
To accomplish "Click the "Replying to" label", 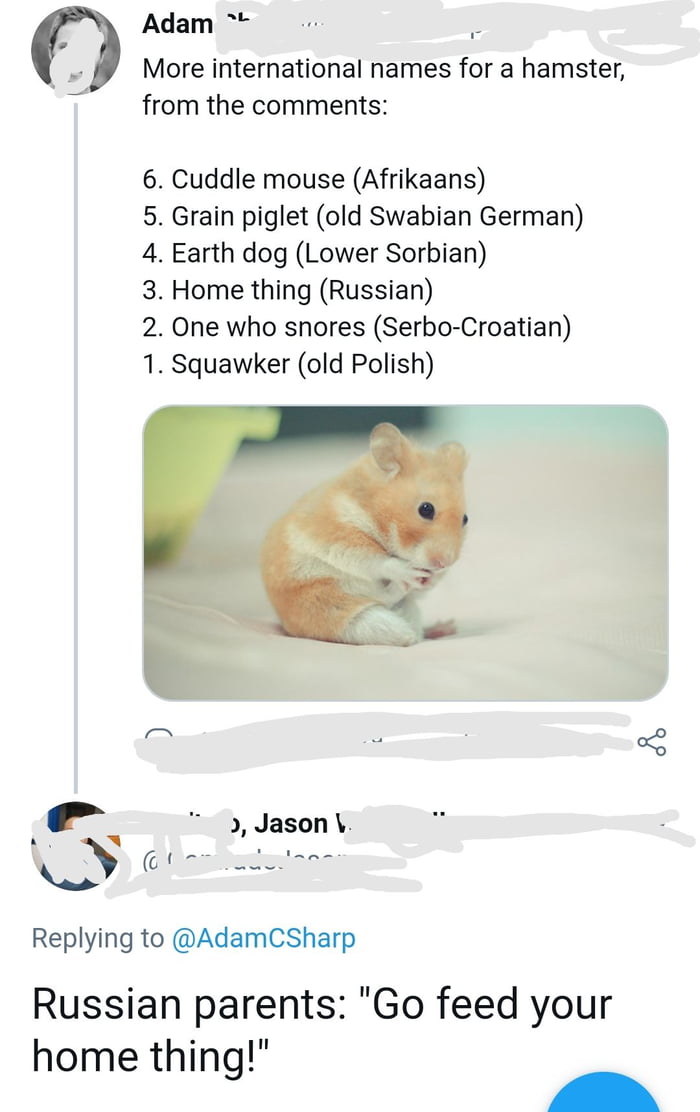I will (98, 938).
